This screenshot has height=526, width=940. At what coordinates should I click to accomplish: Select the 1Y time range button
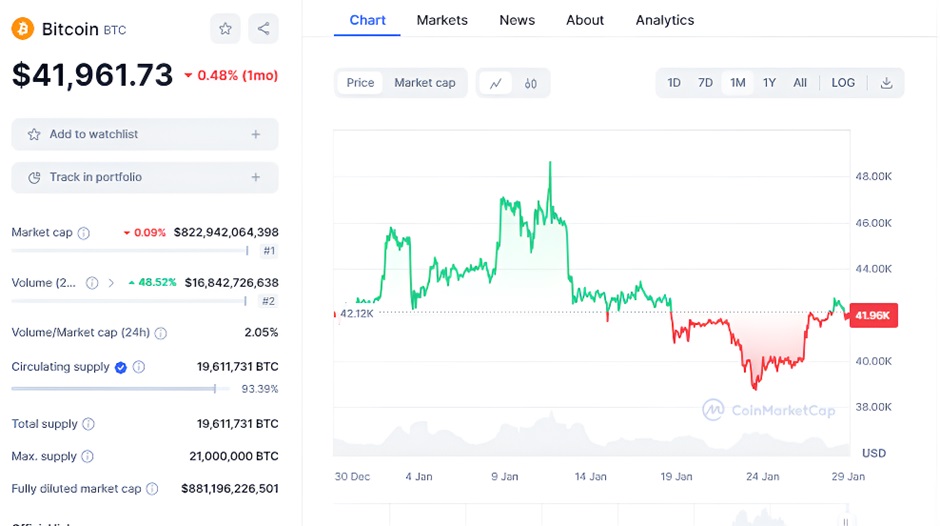(x=769, y=83)
